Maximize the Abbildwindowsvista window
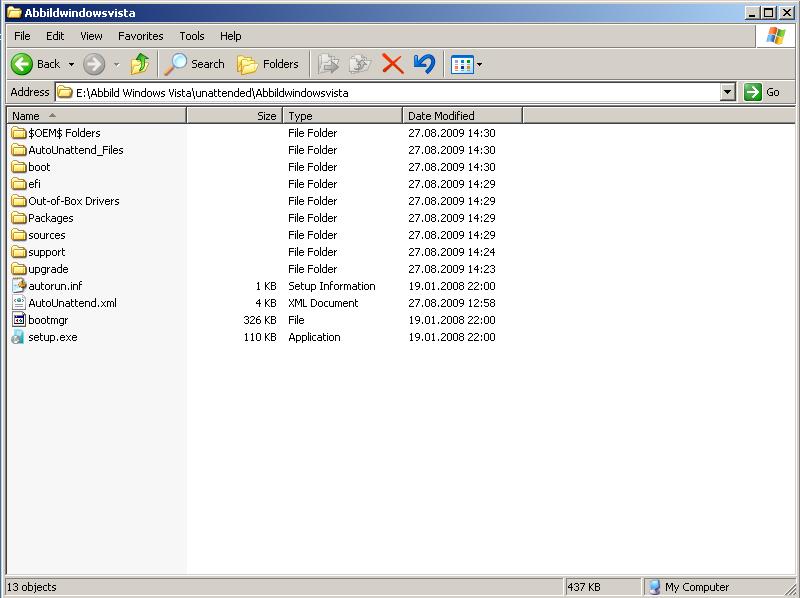The height and width of the screenshot is (598, 800). click(x=769, y=13)
